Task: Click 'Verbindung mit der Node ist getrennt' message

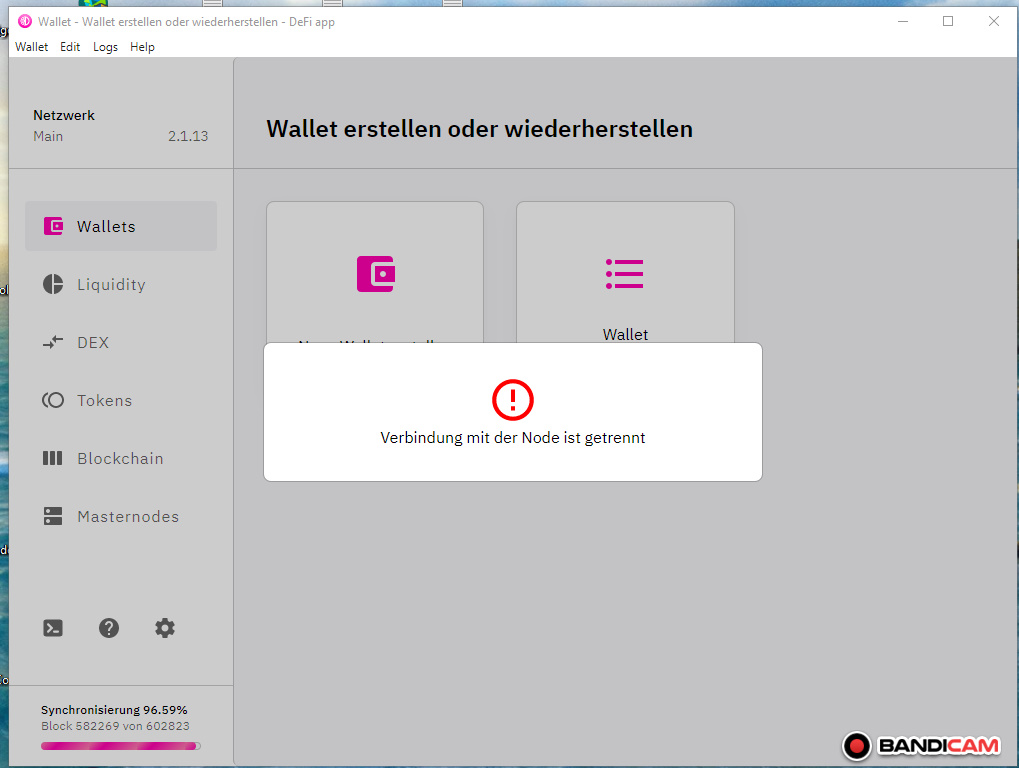Action: click(x=513, y=437)
